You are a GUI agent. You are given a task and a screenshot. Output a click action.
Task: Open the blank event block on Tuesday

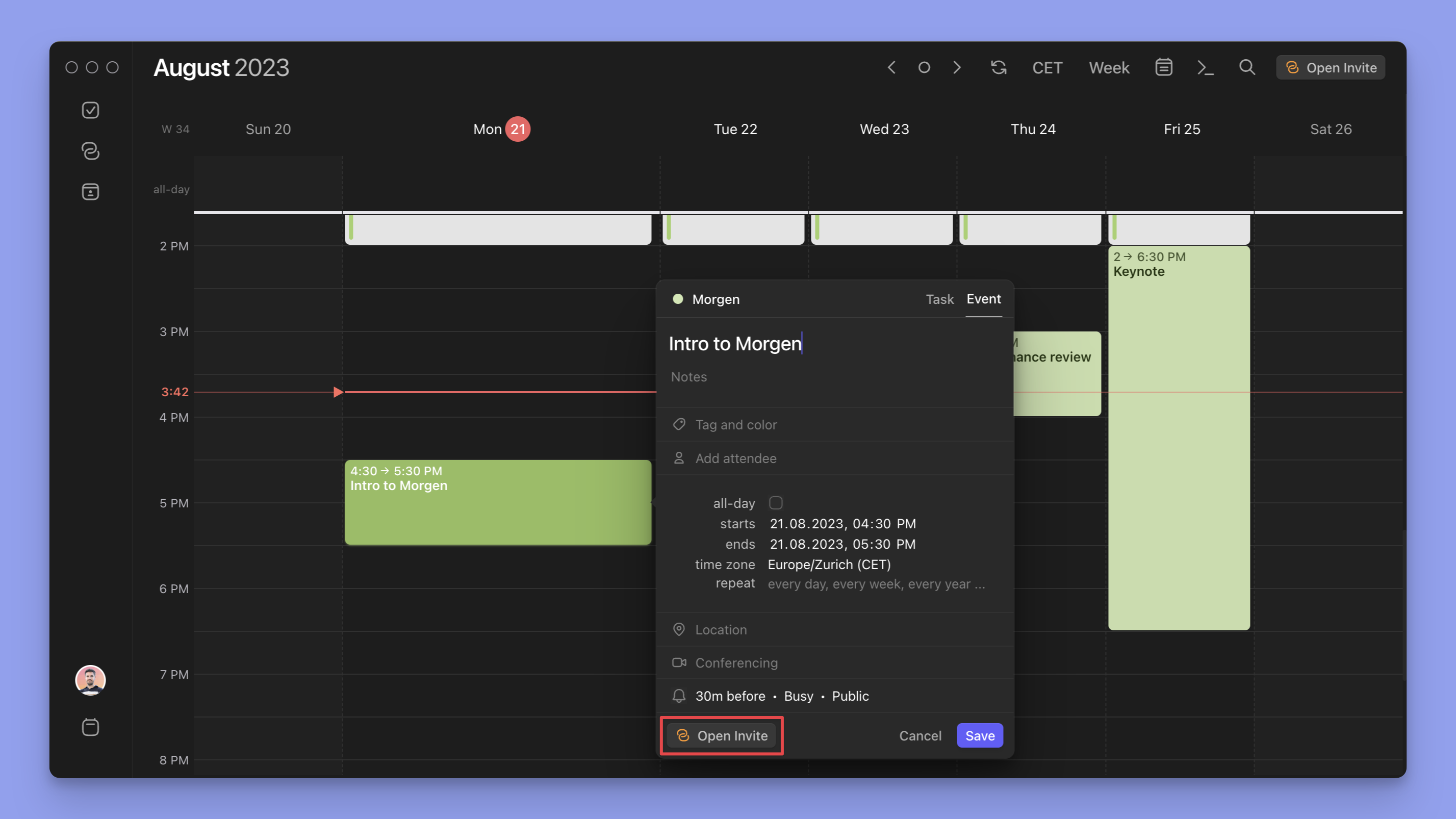click(x=733, y=229)
